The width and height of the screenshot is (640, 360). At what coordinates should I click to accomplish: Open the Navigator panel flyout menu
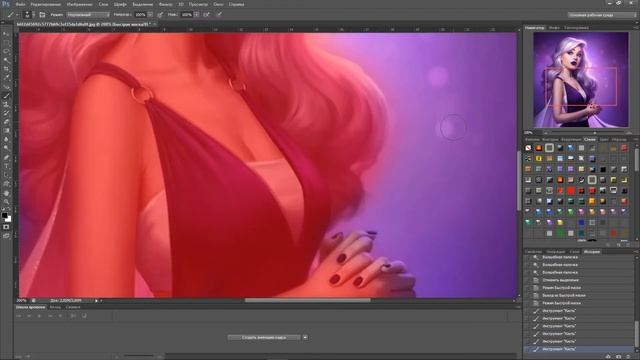636,28
